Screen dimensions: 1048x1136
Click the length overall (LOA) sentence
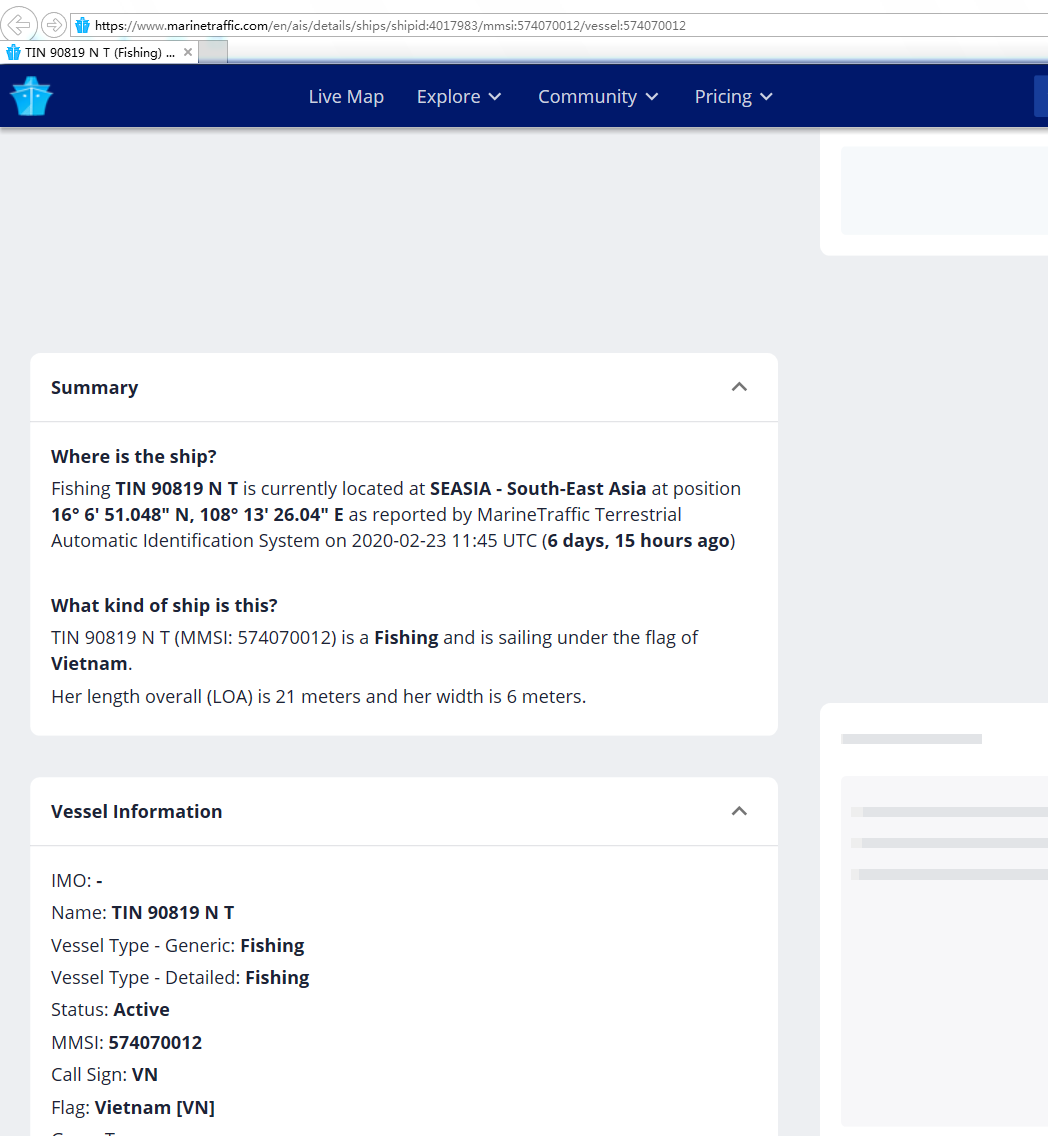tap(319, 697)
